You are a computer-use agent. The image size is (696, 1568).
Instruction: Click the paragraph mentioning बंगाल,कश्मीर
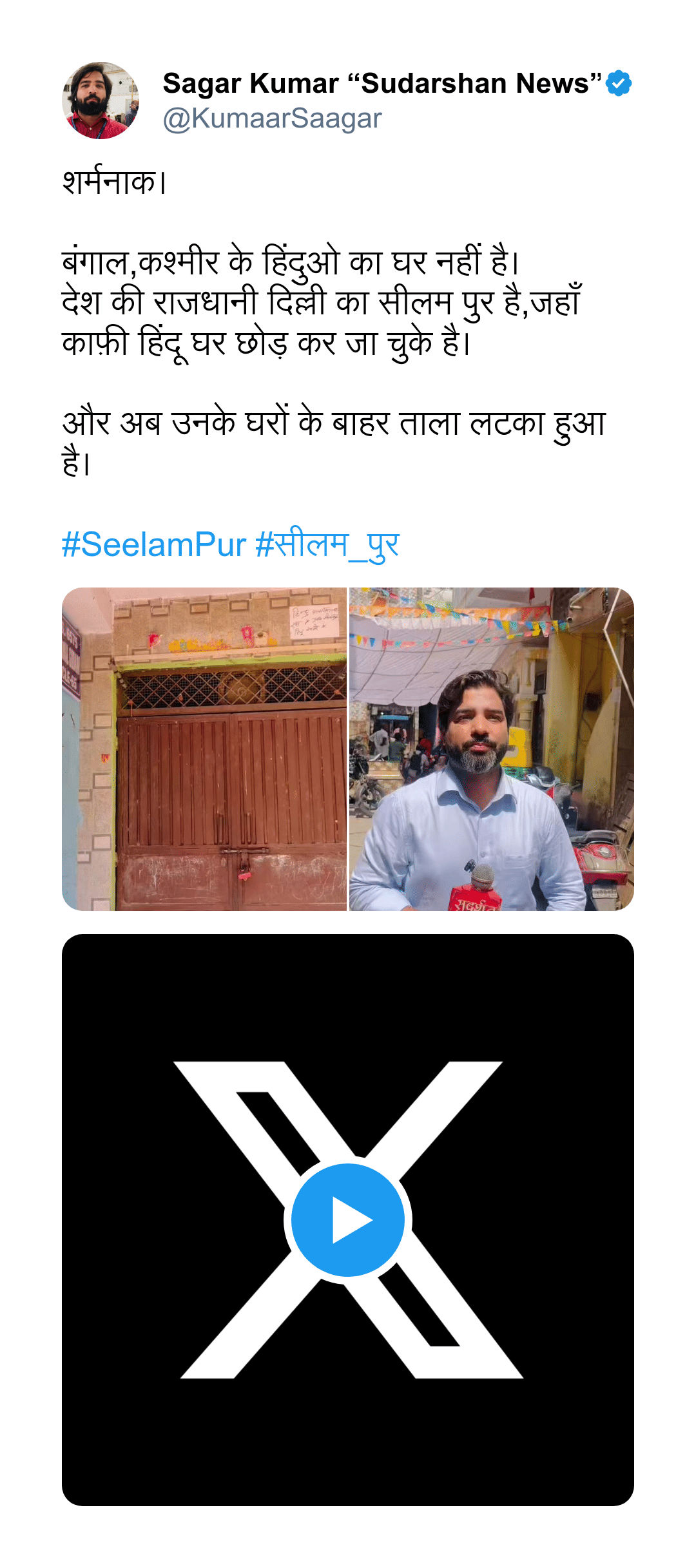(322, 303)
